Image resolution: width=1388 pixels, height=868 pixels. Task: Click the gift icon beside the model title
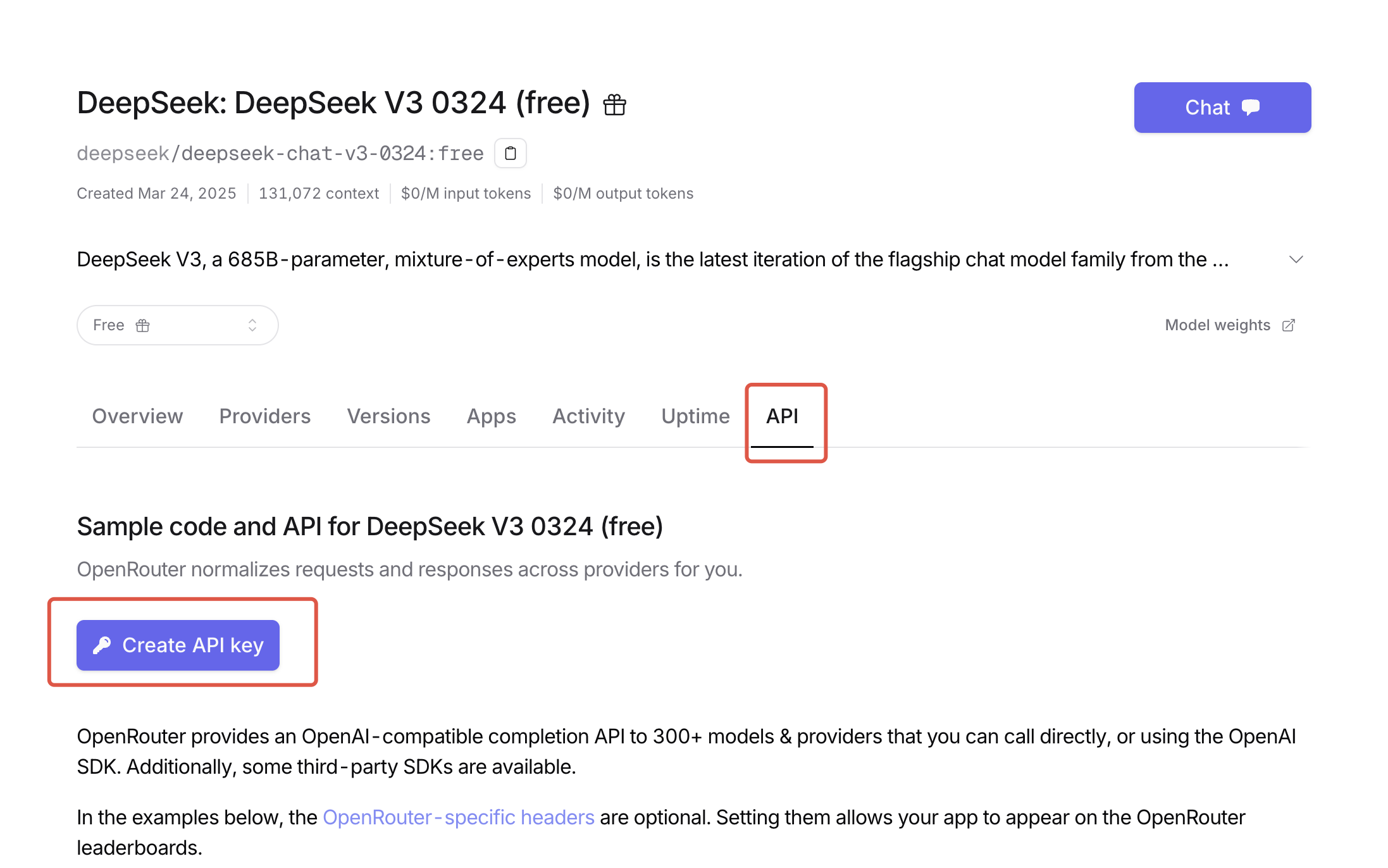tap(614, 104)
